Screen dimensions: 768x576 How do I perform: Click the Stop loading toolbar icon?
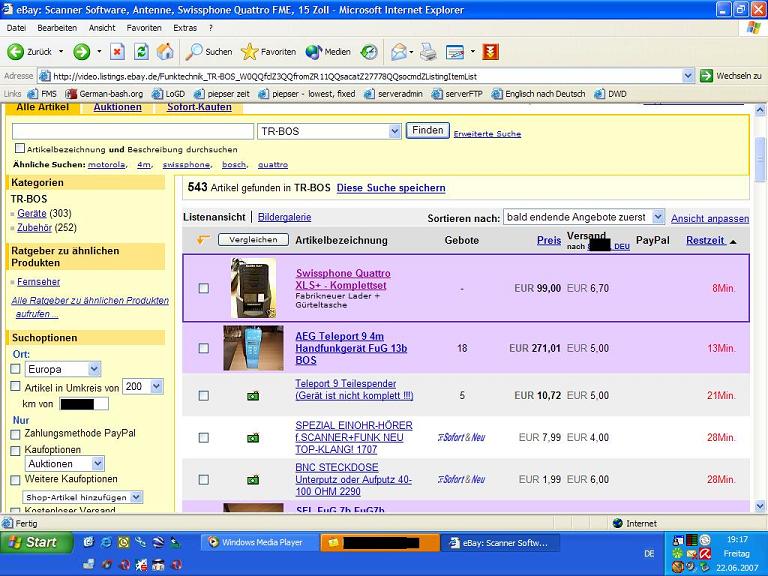[x=117, y=52]
